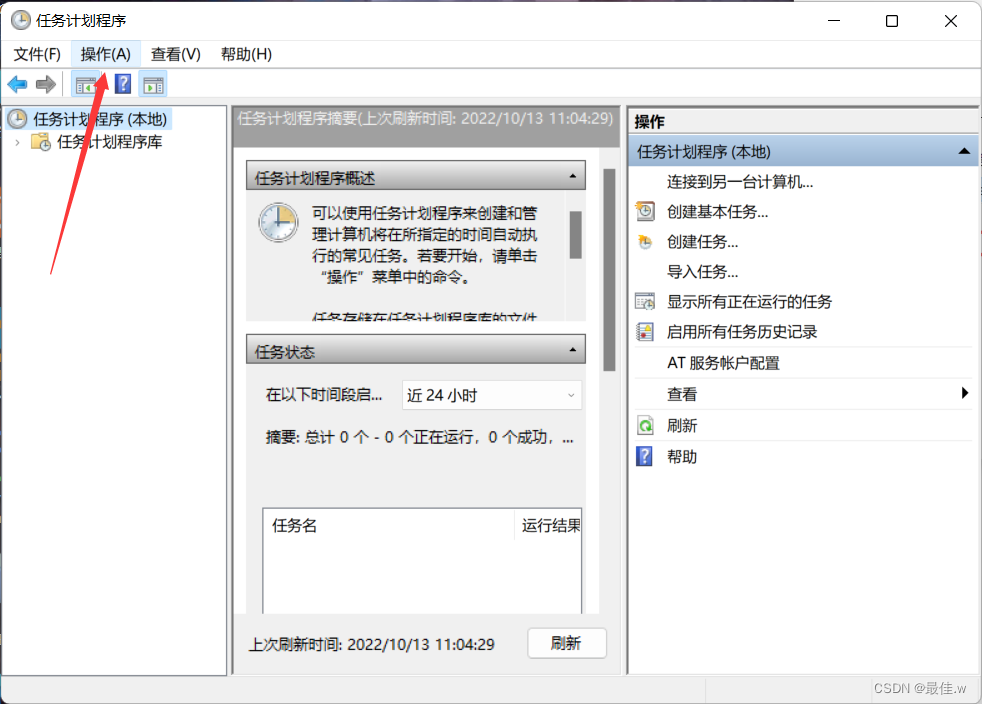
Task: Click the 任务名 column header
Action: coord(388,525)
